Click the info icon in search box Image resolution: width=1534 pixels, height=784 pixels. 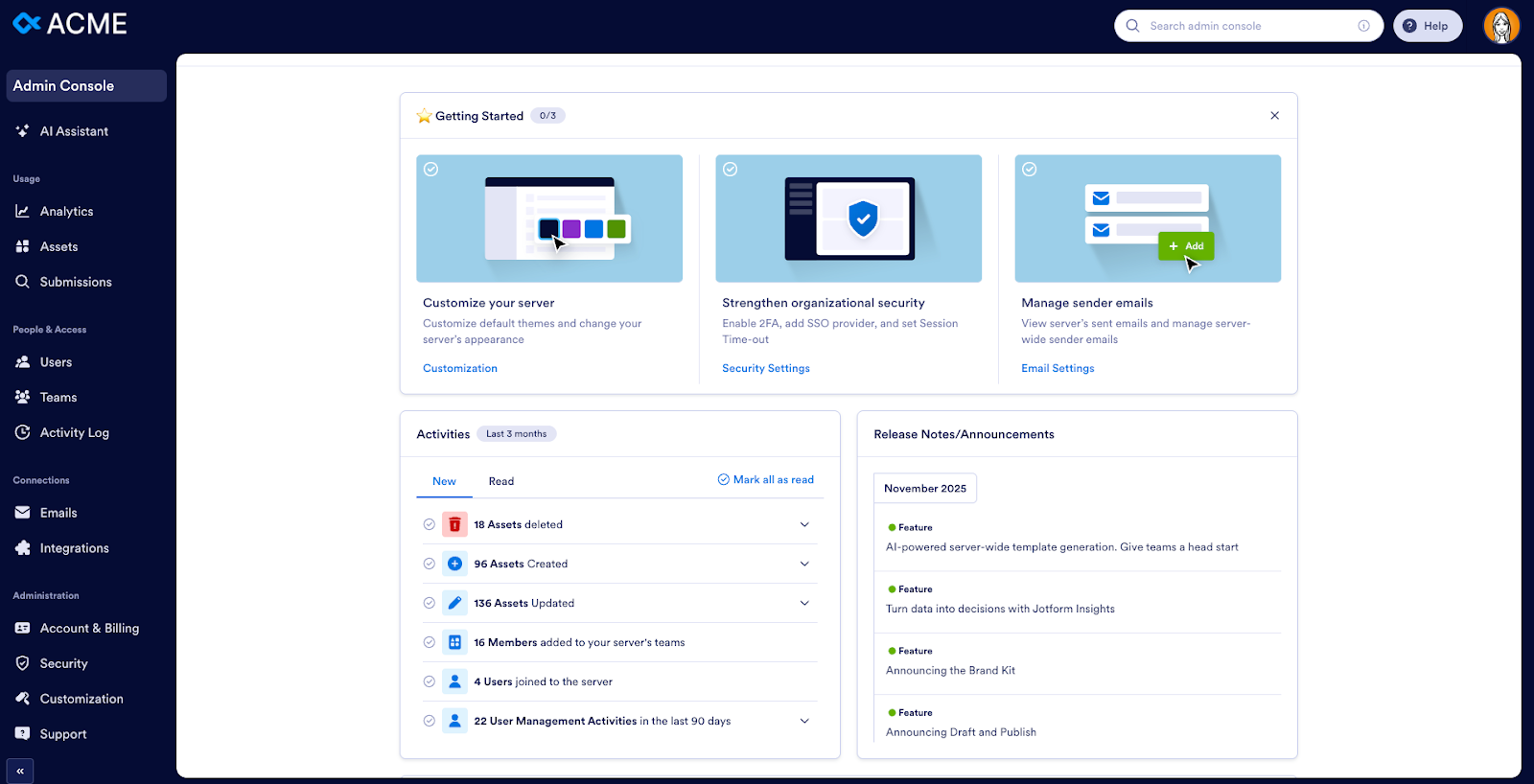pyautogui.click(x=1363, y=26)
